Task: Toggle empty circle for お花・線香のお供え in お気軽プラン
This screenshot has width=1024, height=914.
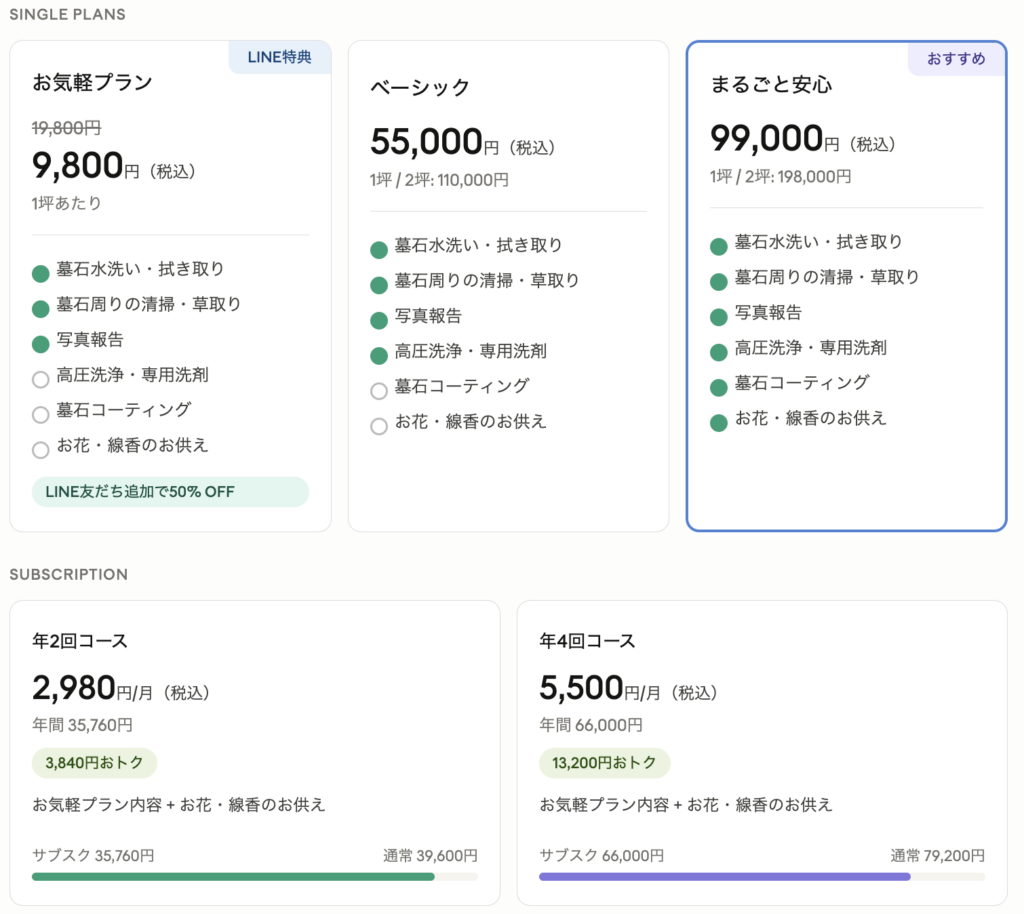Action: 41,450
